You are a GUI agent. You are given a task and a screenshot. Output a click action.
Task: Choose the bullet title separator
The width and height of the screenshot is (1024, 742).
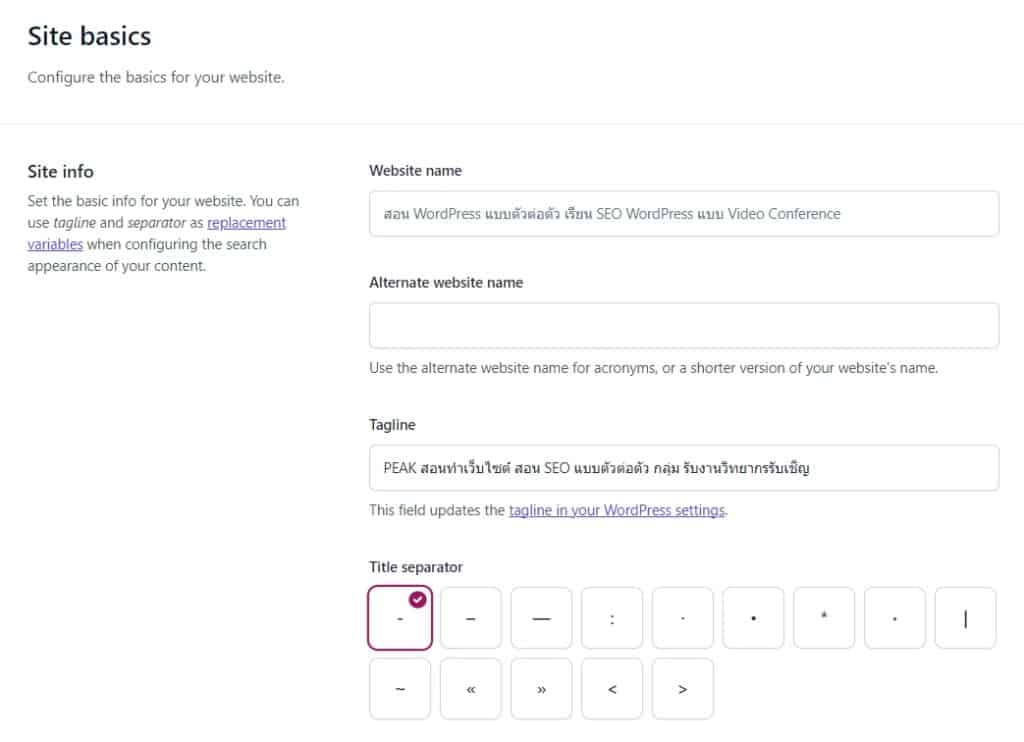pos(753,618)
